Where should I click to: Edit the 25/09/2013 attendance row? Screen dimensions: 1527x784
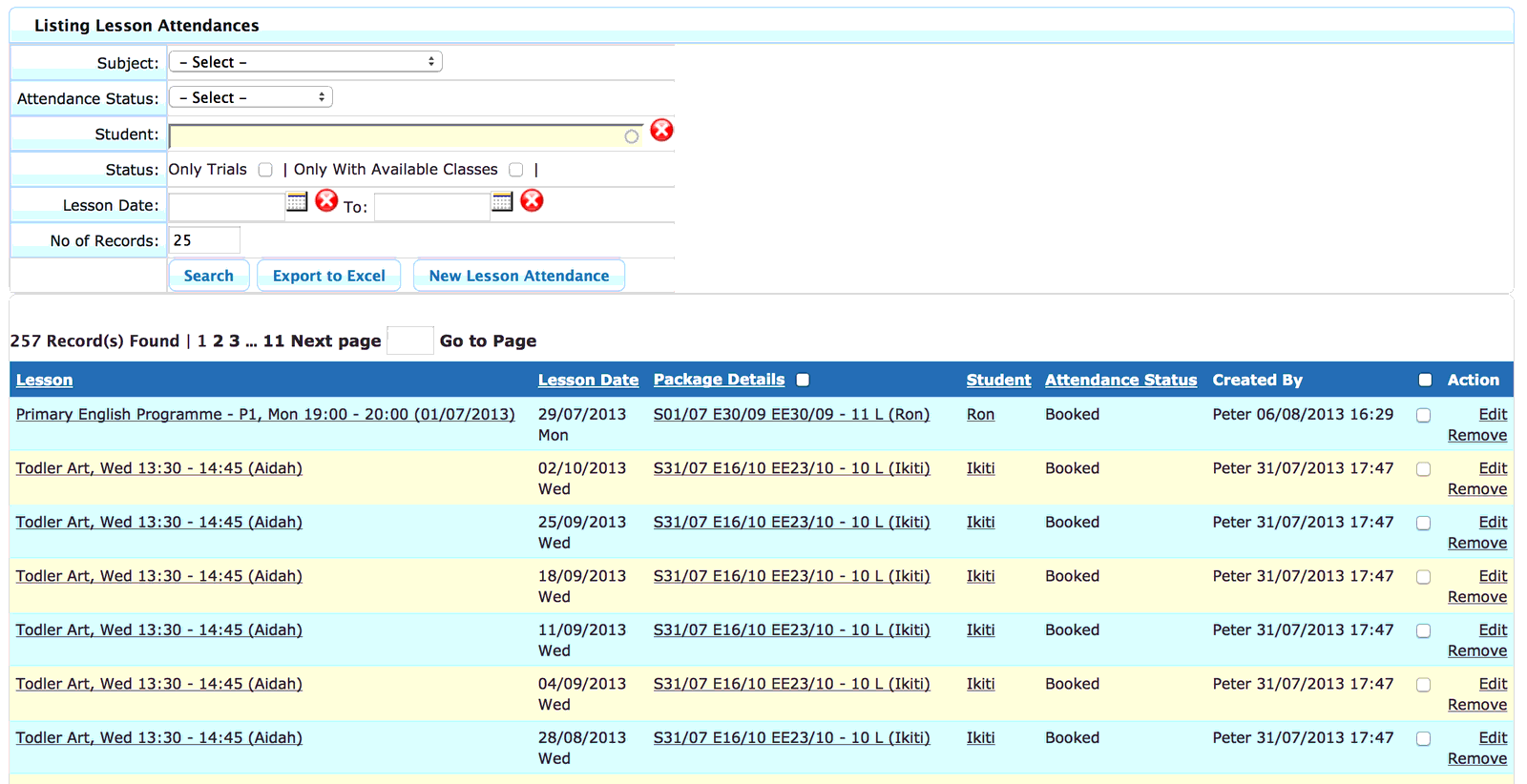[1493, 522]
